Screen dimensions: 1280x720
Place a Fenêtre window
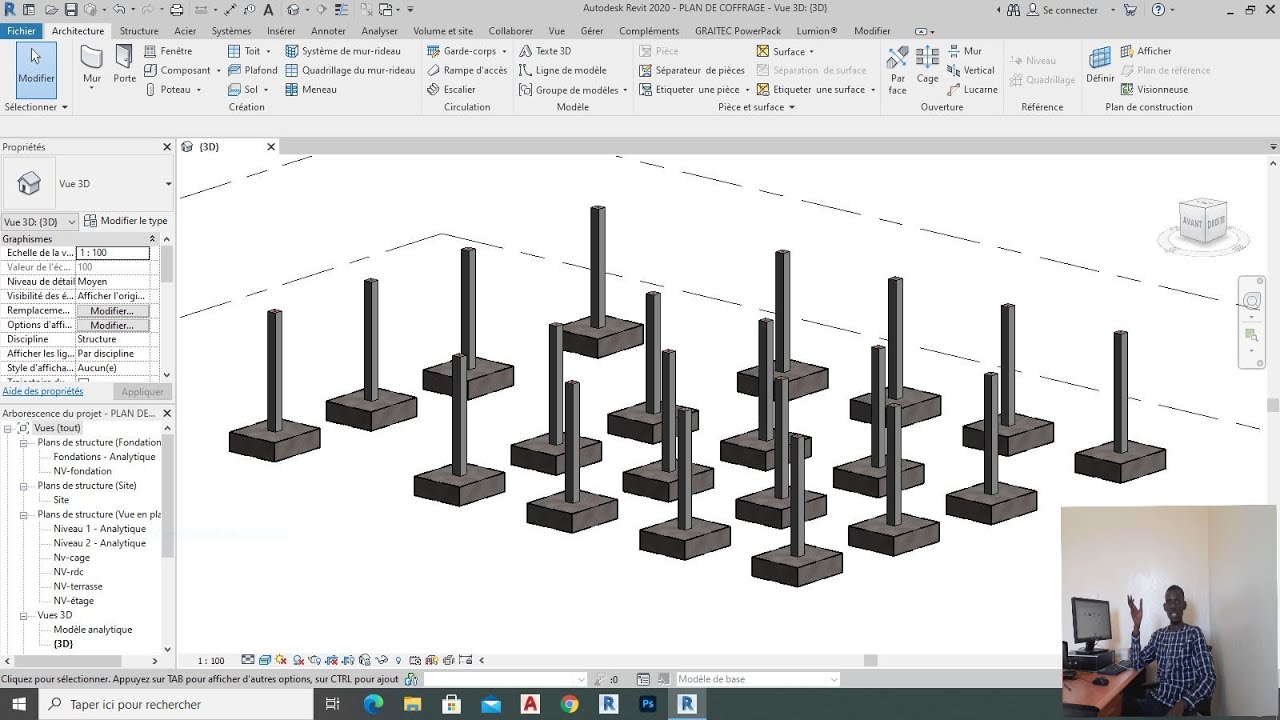point(168,51)
